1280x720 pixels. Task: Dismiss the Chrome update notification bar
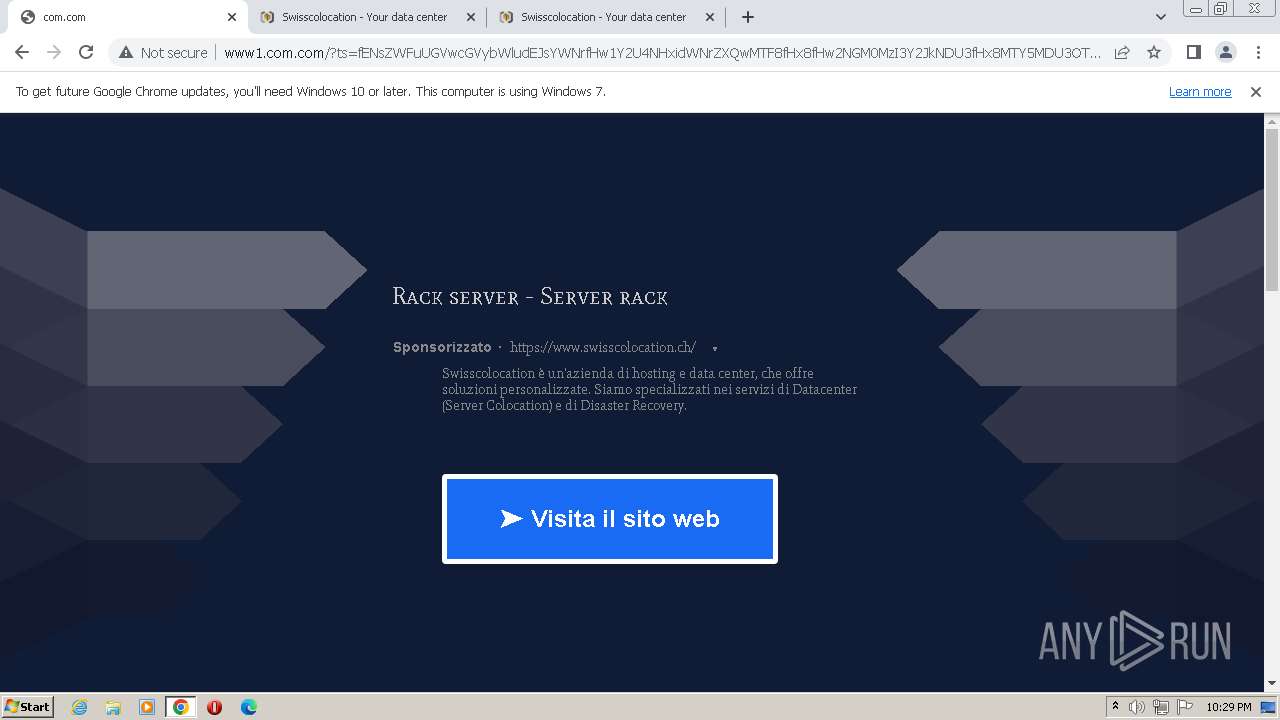tap(1256, 92)
